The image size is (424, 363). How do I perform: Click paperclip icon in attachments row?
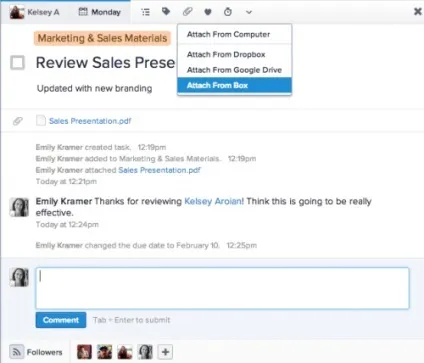pos(17,121)
